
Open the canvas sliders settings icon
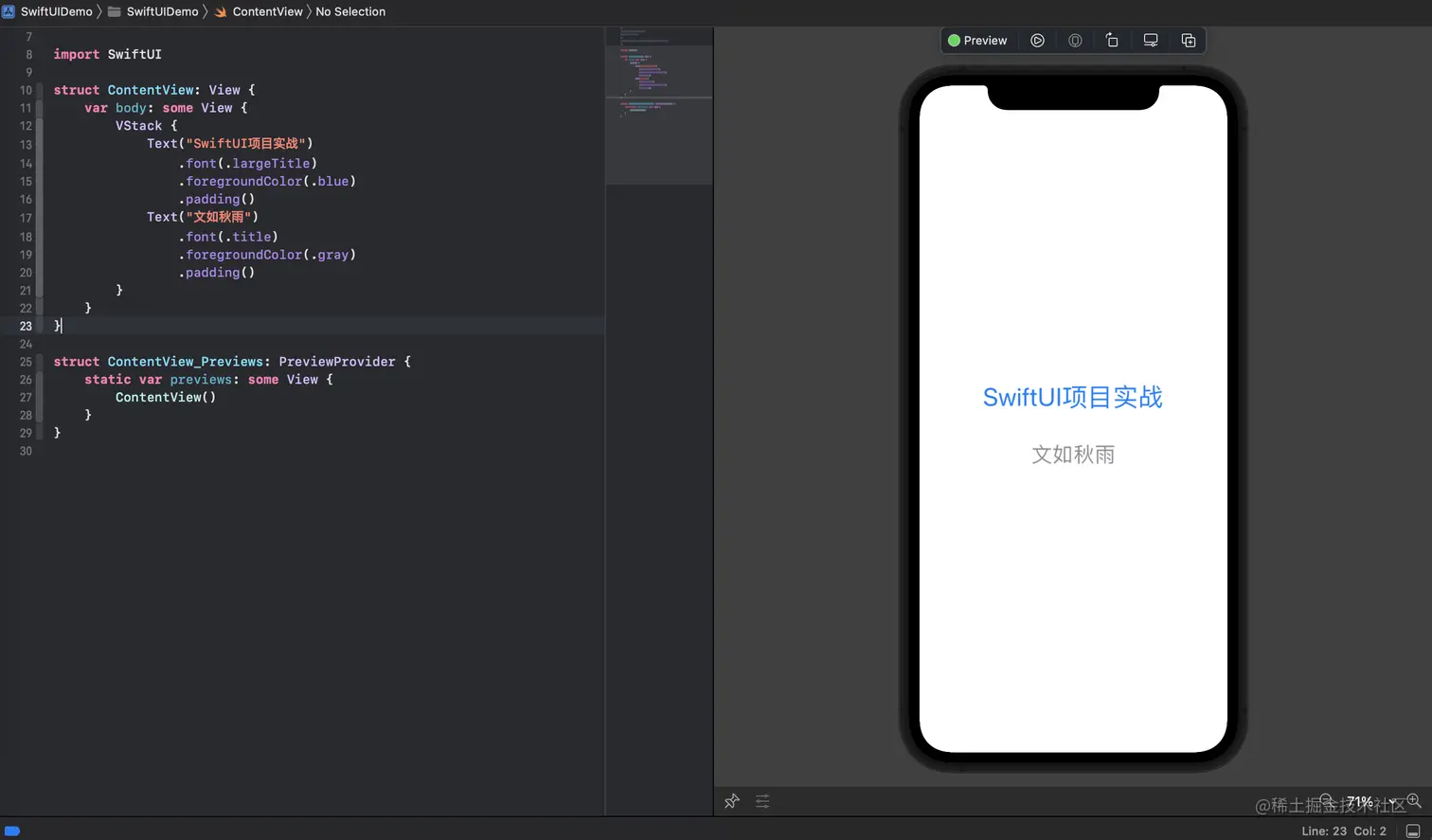click(x=762, y=801)
